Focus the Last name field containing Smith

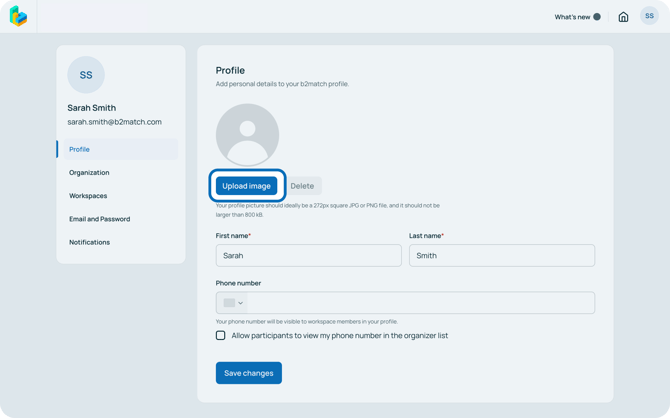(x=501, y=256)
